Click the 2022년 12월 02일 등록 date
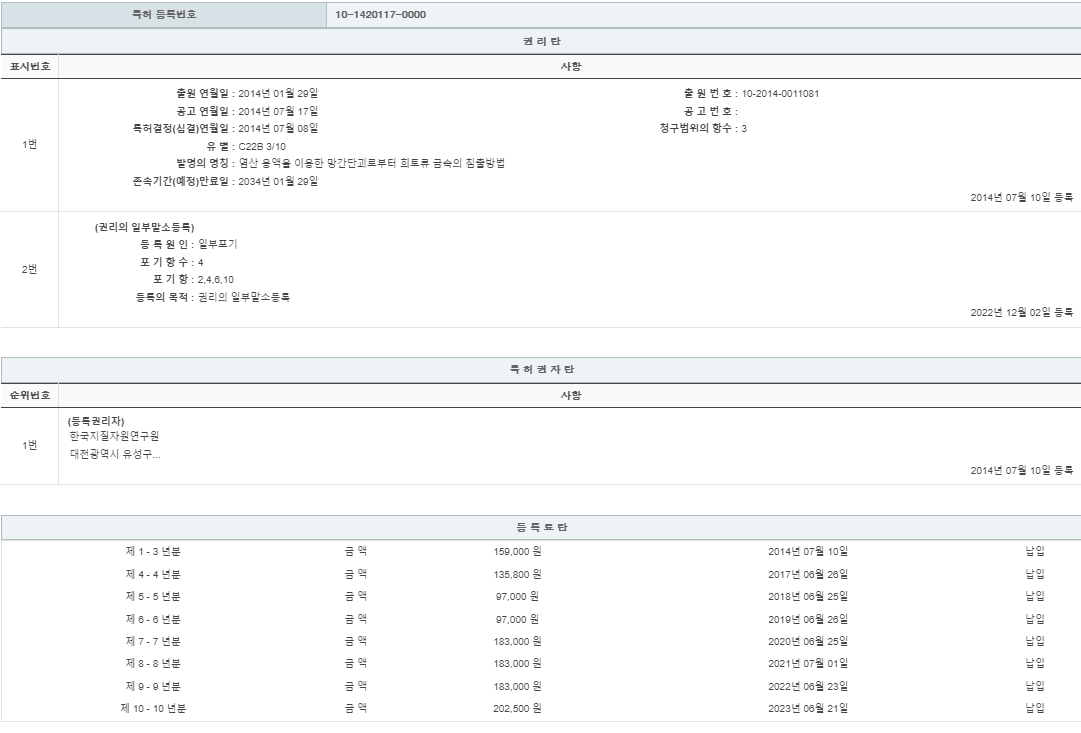The image size is (1081, 733). coord(1022,312)
